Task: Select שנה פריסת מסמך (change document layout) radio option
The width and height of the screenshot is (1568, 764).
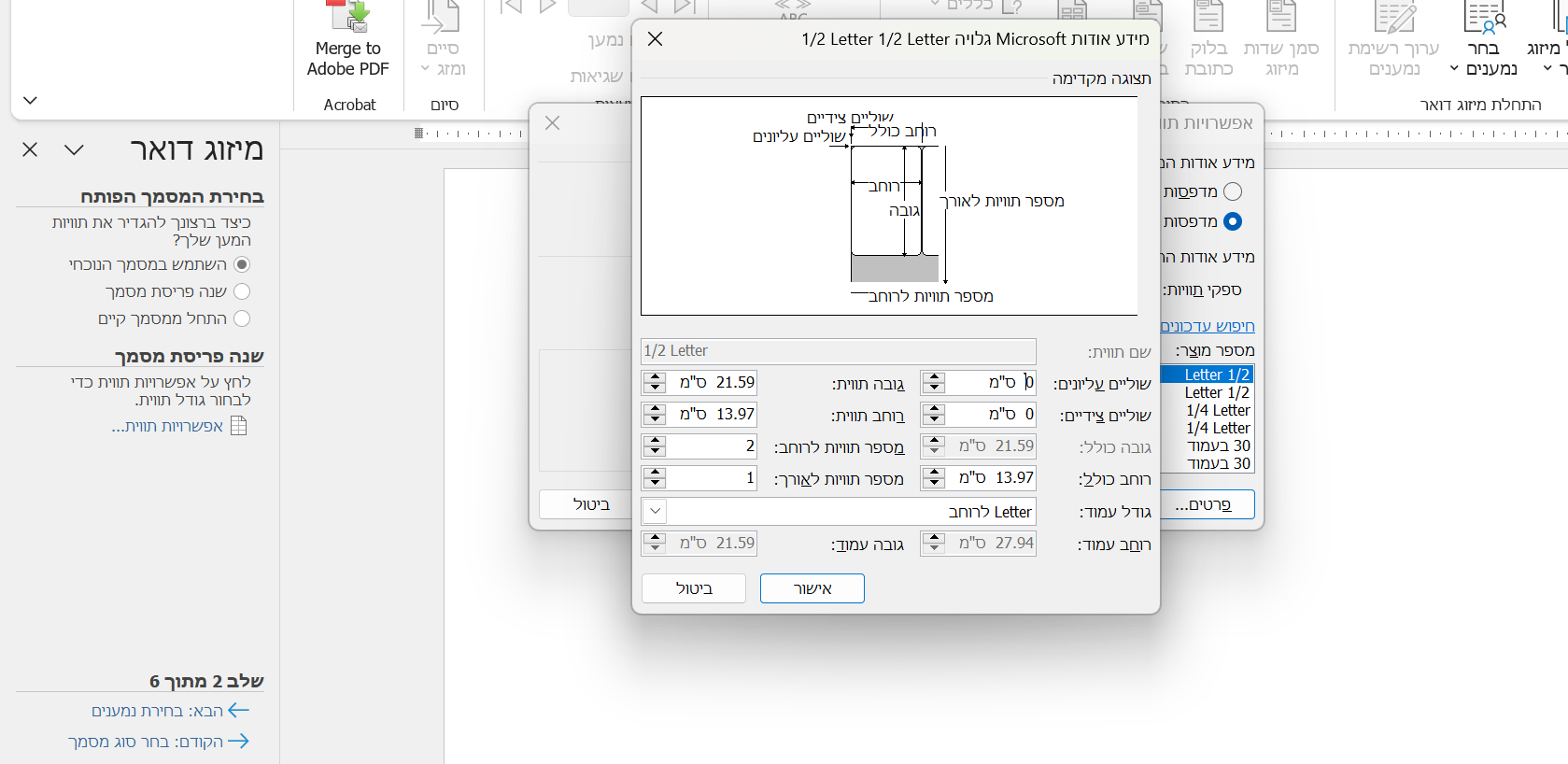Action: click(242, 291)
